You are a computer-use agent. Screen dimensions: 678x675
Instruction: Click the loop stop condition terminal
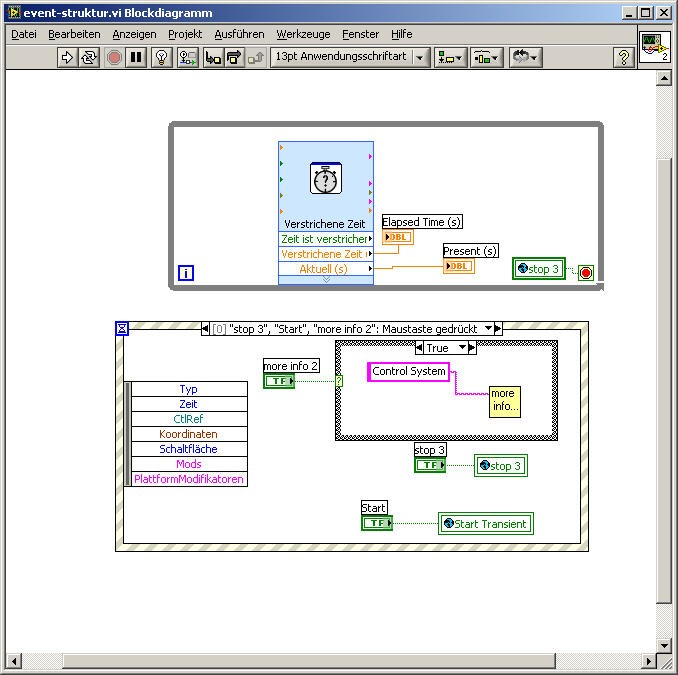pyautogui.click(x=586, y=273)
